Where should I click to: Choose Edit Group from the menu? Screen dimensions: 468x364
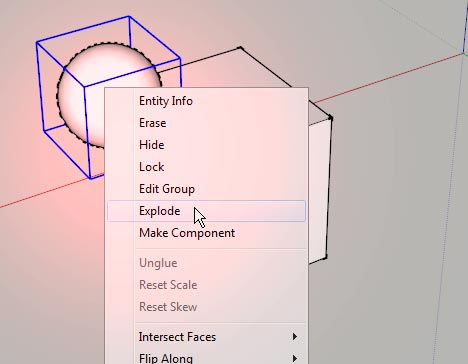point(206,189)
